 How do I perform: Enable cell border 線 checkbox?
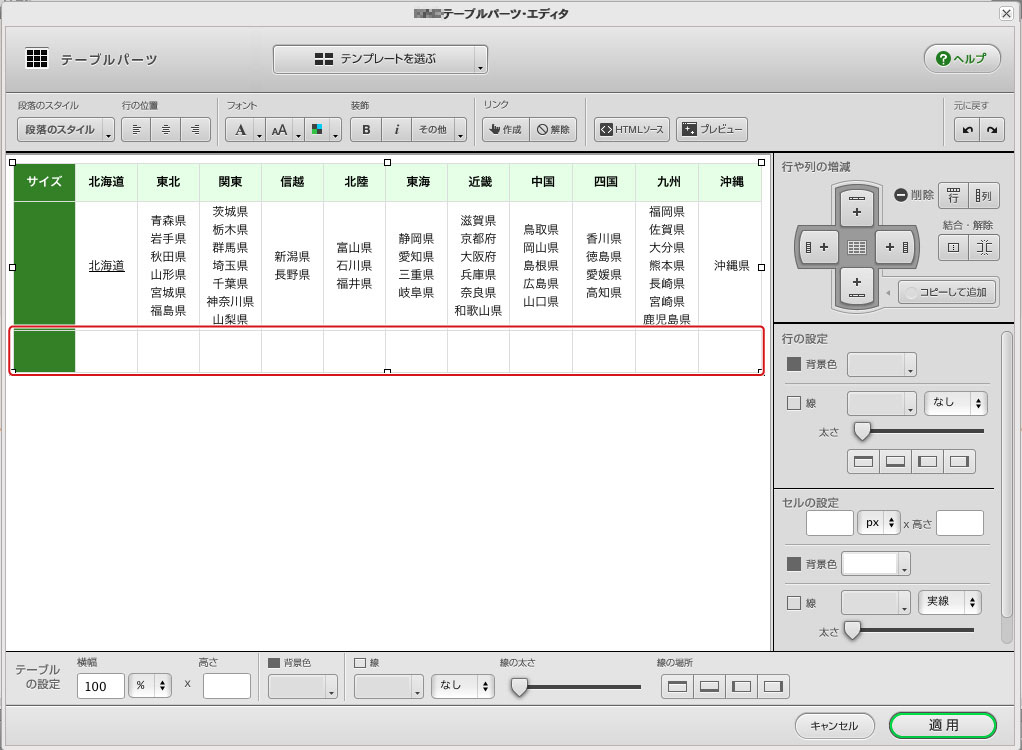[793, 603]
